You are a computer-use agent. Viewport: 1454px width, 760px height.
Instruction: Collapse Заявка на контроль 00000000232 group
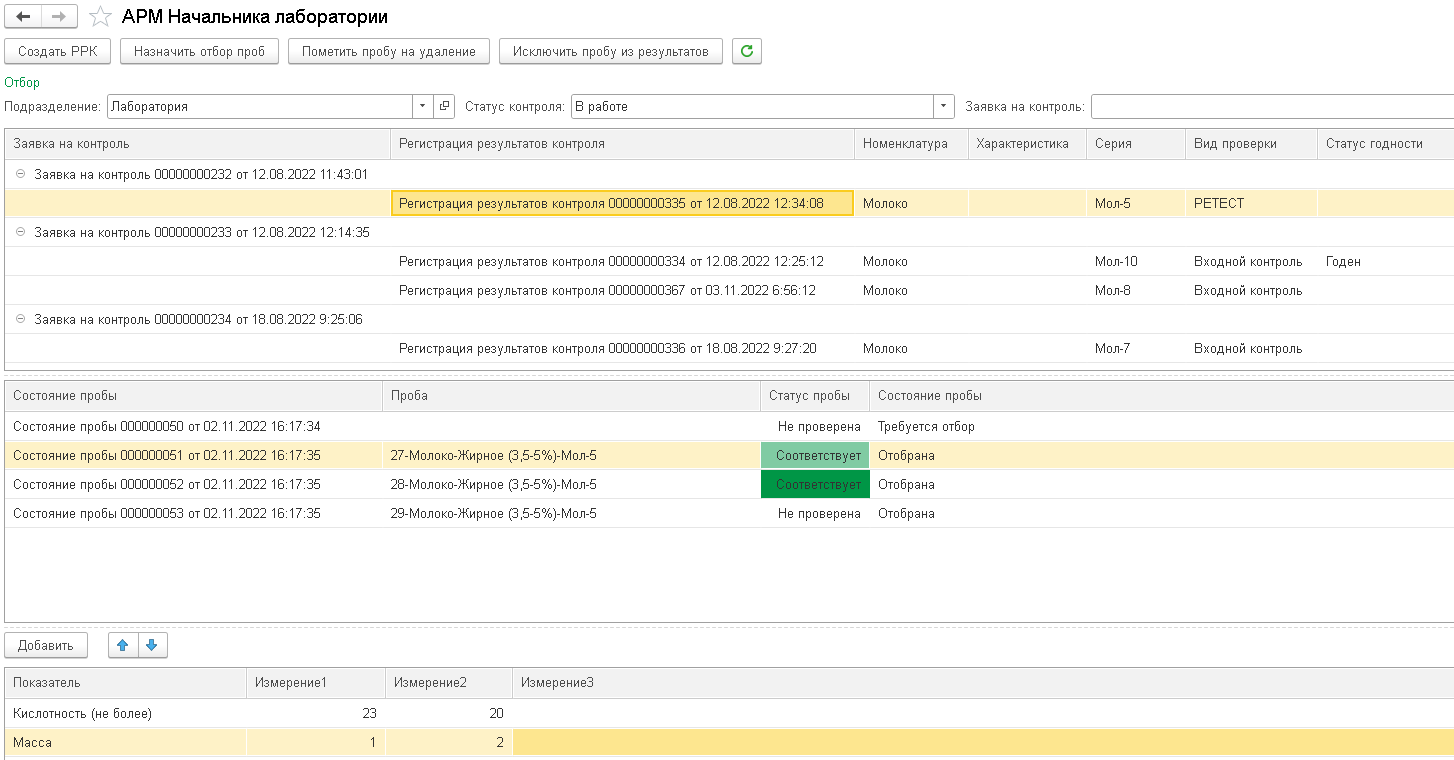[x=21, y=174]
